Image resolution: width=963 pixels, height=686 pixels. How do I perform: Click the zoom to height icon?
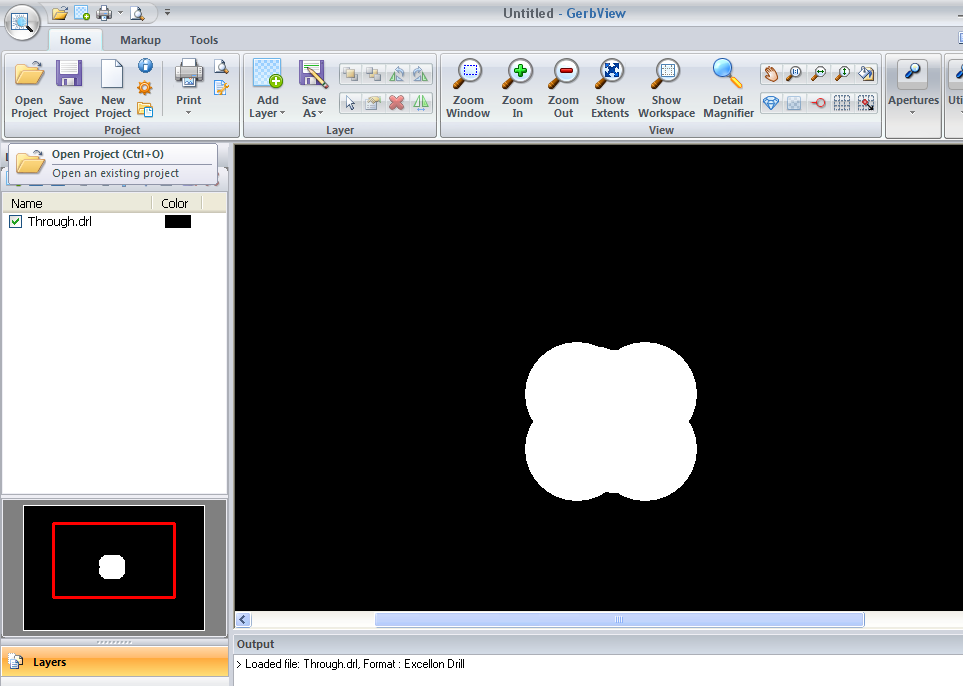click(x=842, y=74)
